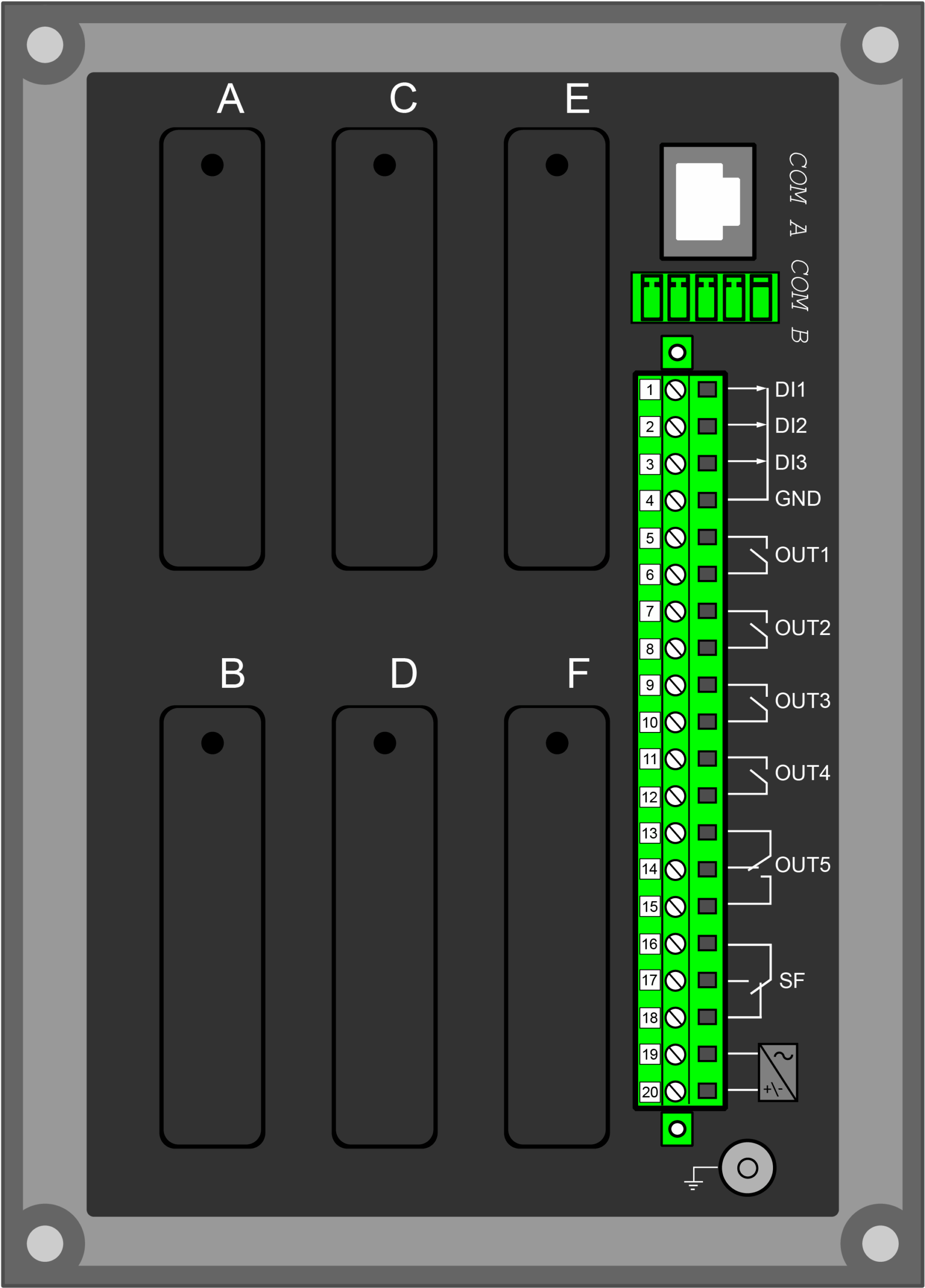Screen dimensions: 925x1288
Task: Click the wire entry of terminal 5
Action: coord(707,537)
